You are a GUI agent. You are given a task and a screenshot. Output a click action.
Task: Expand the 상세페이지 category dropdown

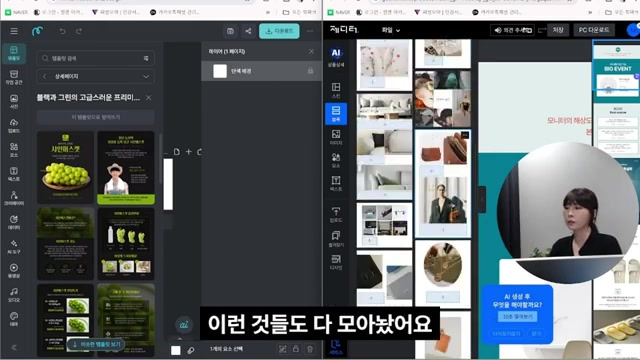146,76
